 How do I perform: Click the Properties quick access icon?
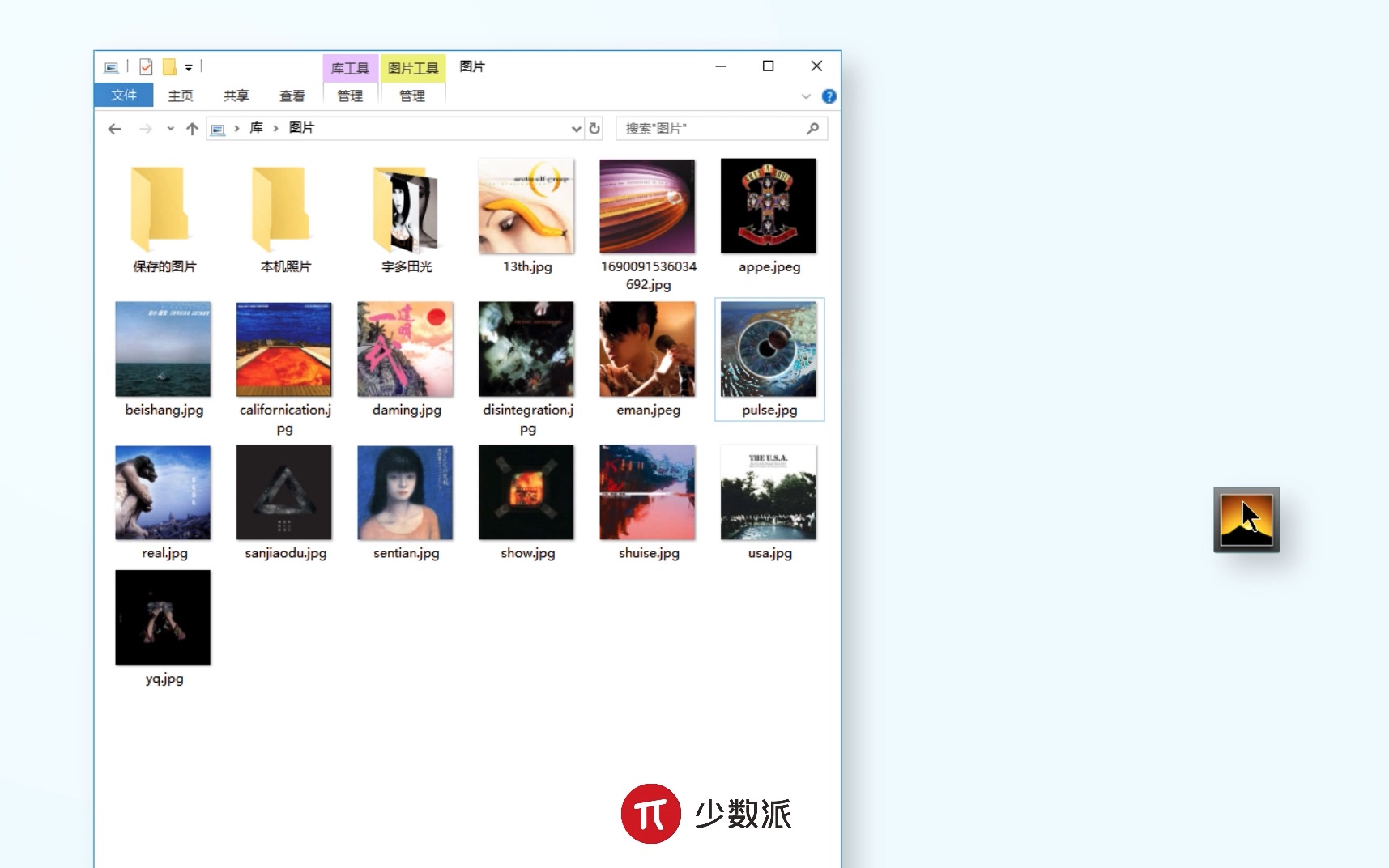coord(146,67)
